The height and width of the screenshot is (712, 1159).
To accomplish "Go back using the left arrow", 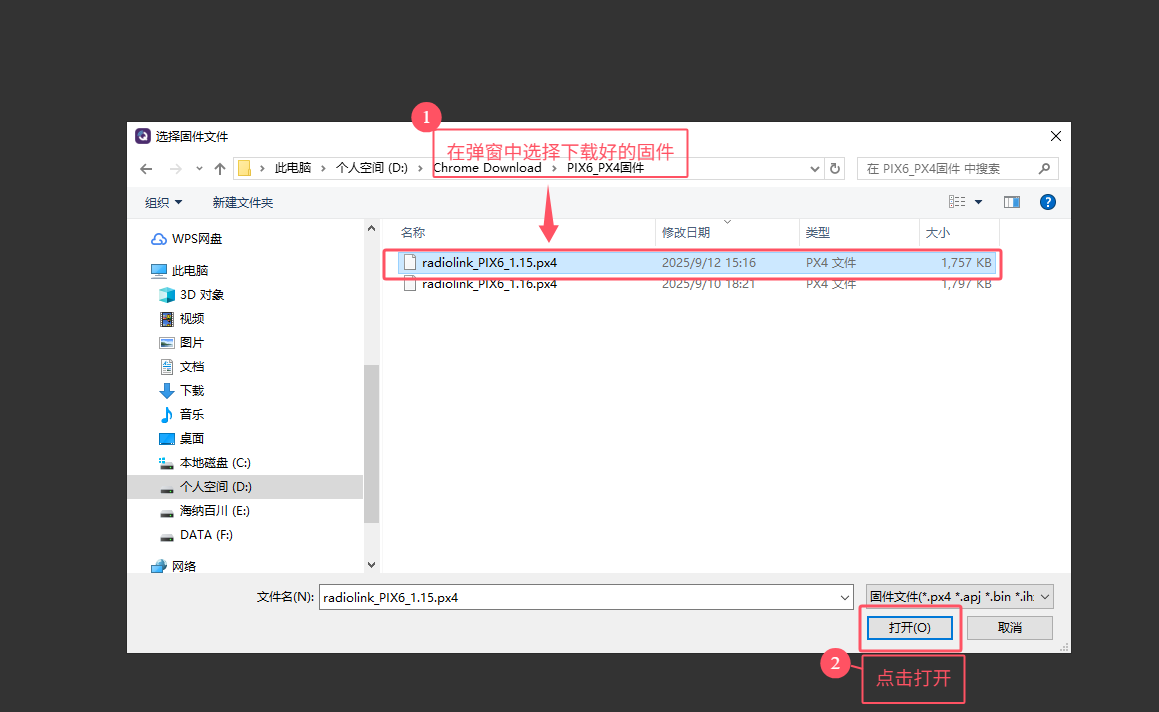I will click(146, 169).
